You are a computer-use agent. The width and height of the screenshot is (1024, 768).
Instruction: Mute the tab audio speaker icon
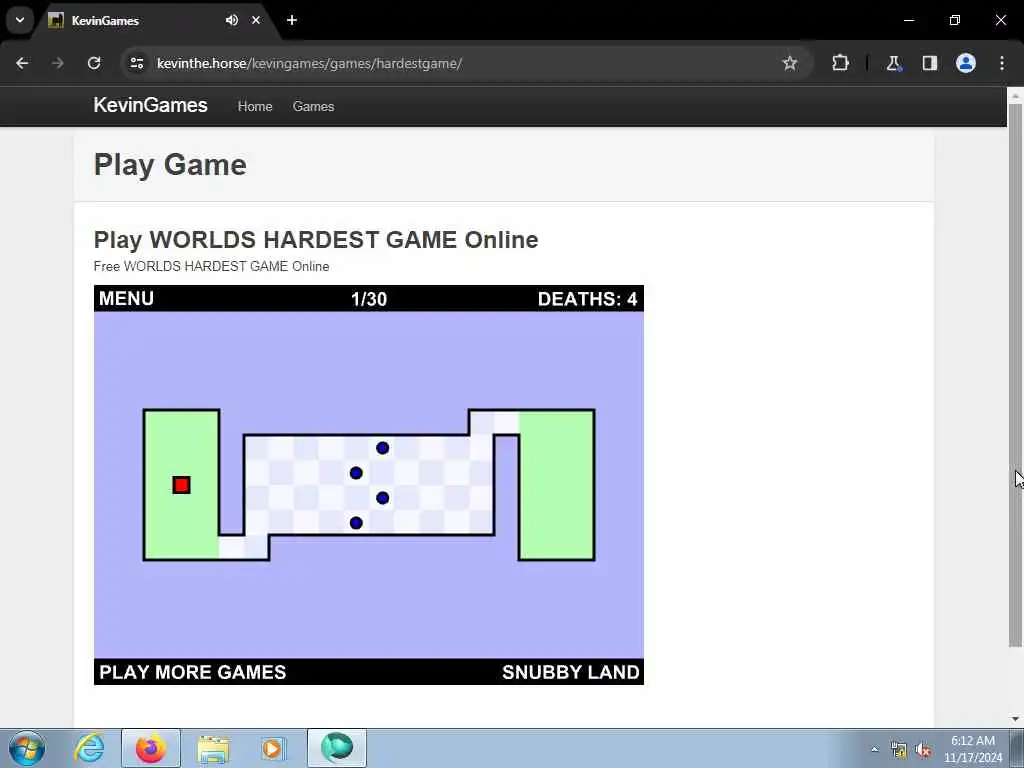pos(232,20)
